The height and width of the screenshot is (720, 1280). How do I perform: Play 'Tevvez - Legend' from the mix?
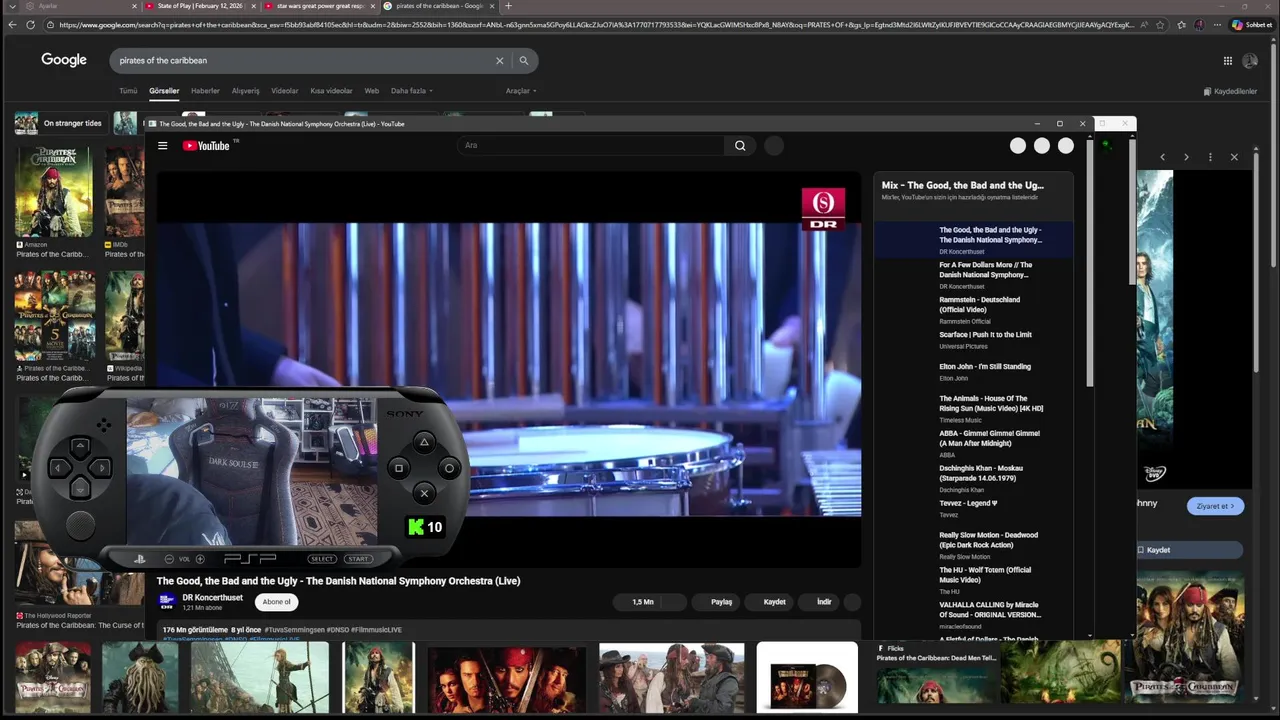(x=972, y=509)
